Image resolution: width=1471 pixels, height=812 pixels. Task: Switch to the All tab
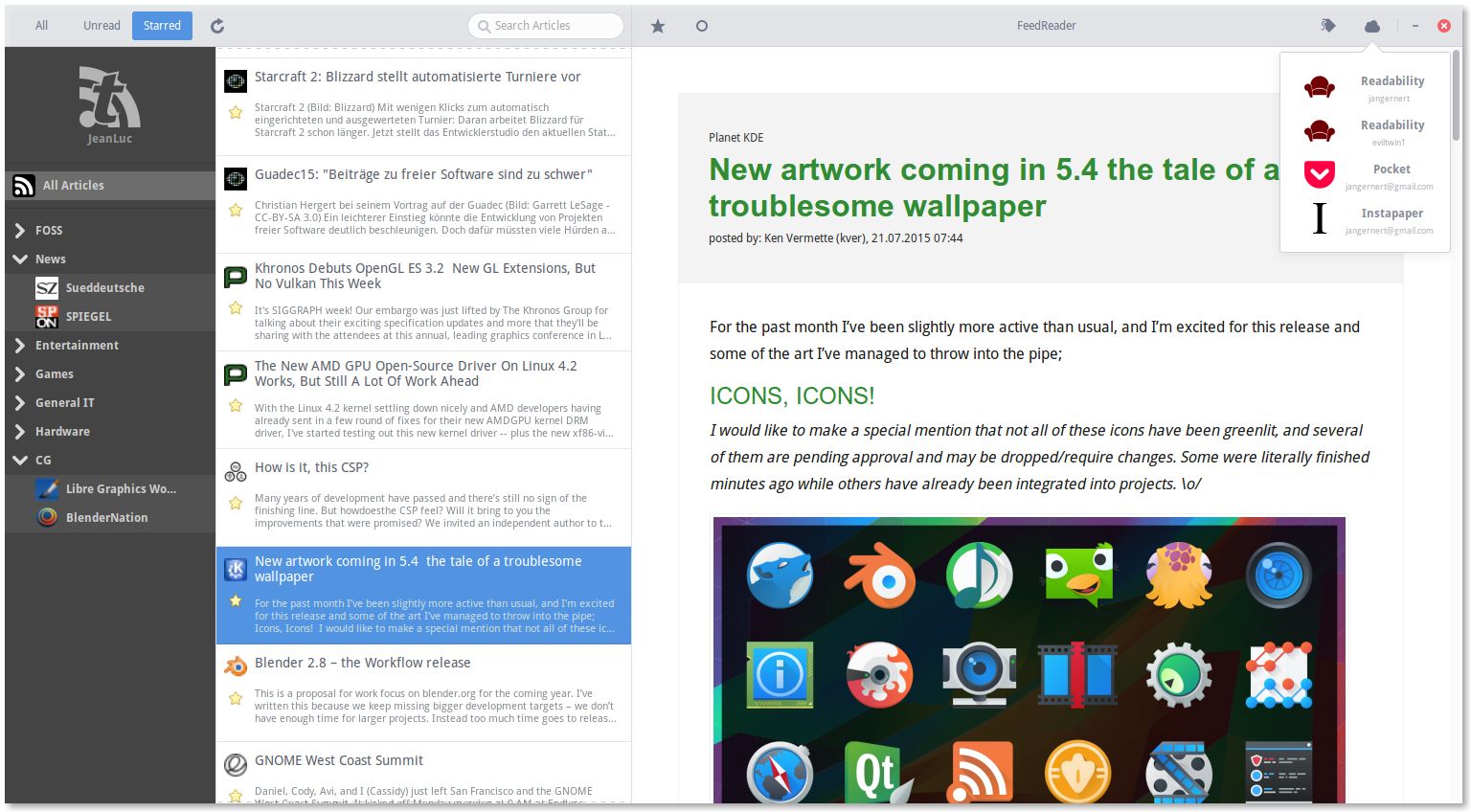point(42,26)
